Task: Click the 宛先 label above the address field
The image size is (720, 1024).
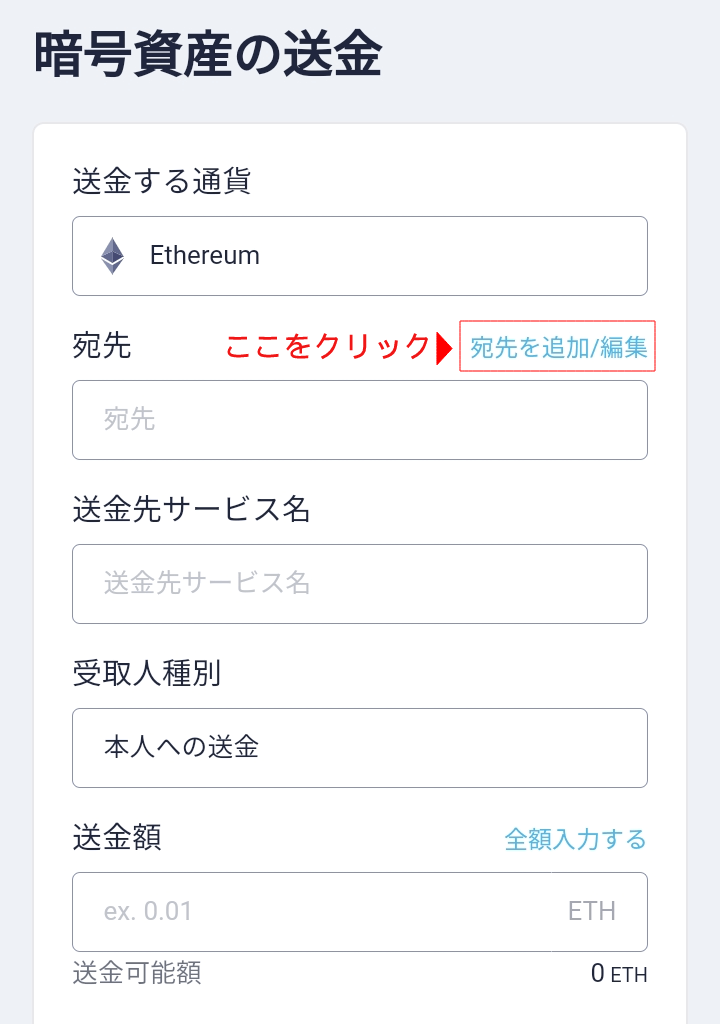Action: [x=102, y=347]
